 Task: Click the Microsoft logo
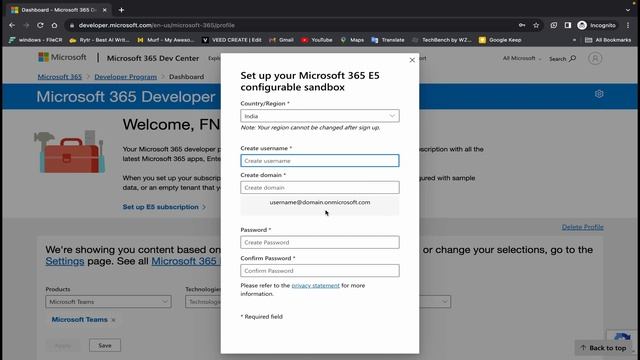pos(62,58)
